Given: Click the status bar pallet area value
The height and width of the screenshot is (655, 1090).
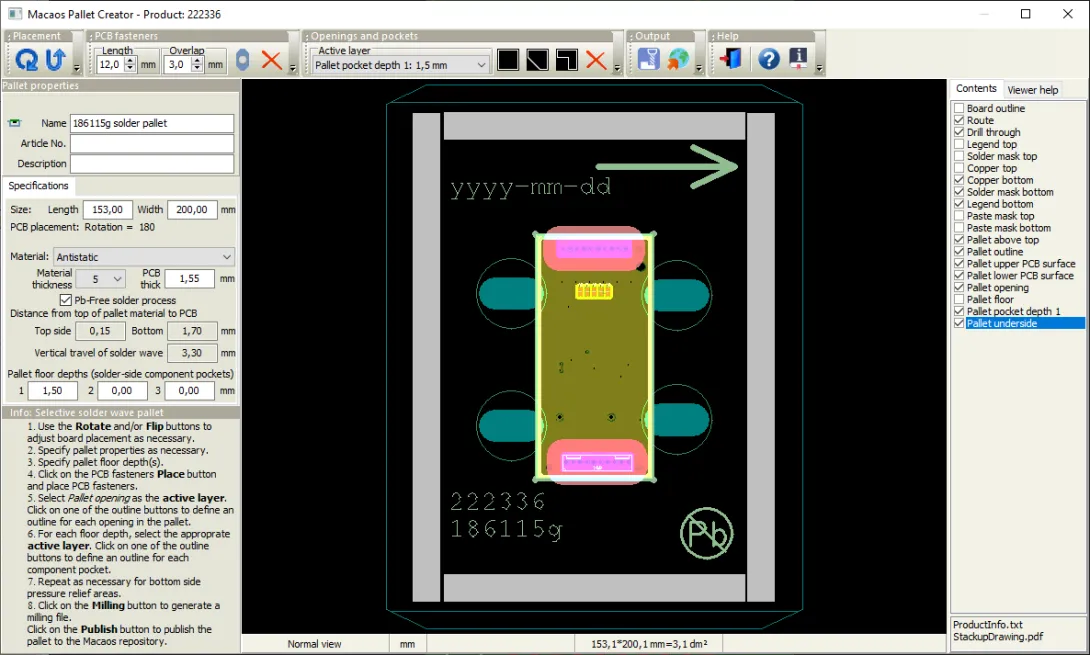Looking at the screenshot, I should click(x=649, y=644).
